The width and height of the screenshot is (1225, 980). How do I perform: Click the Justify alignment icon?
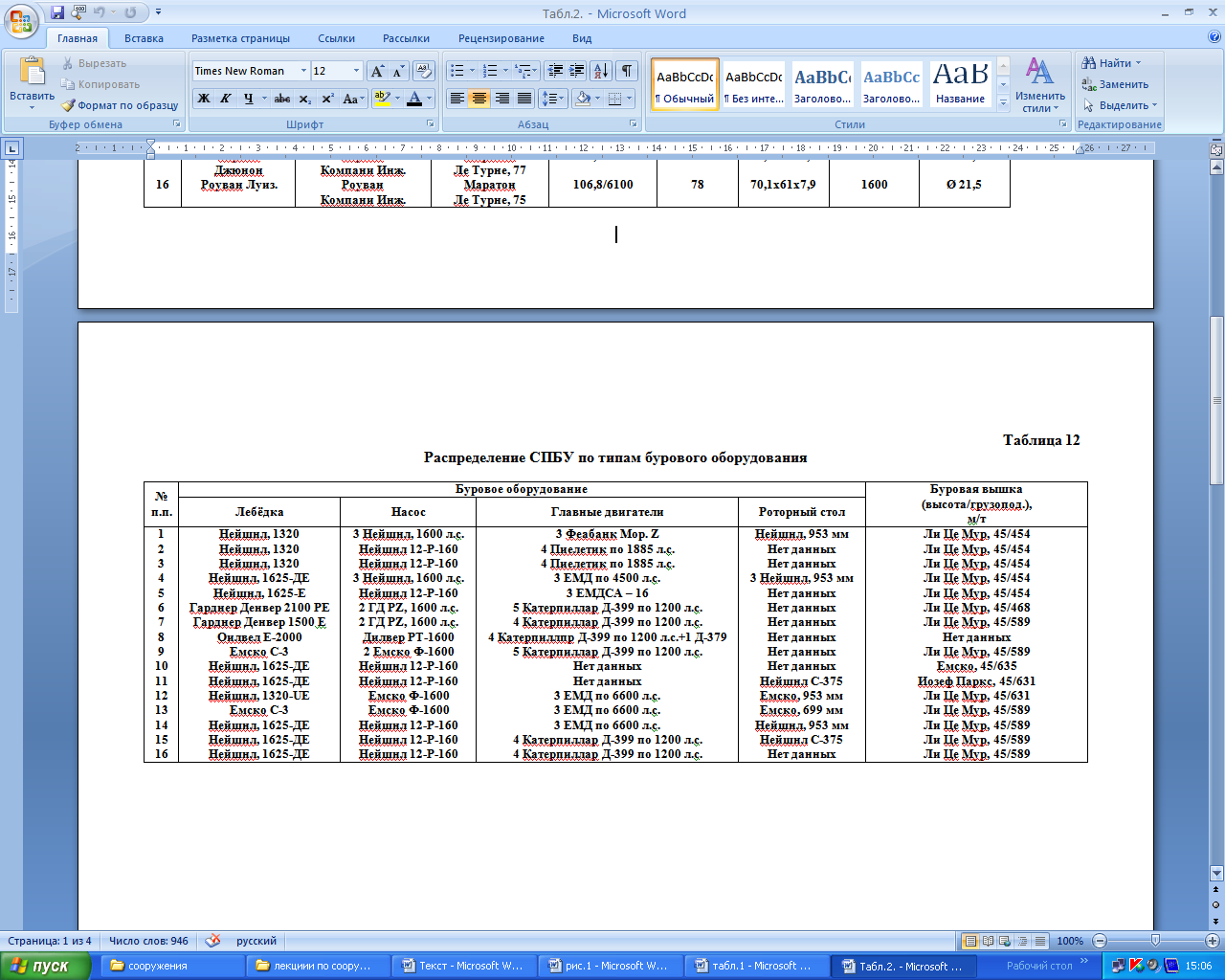524,99
